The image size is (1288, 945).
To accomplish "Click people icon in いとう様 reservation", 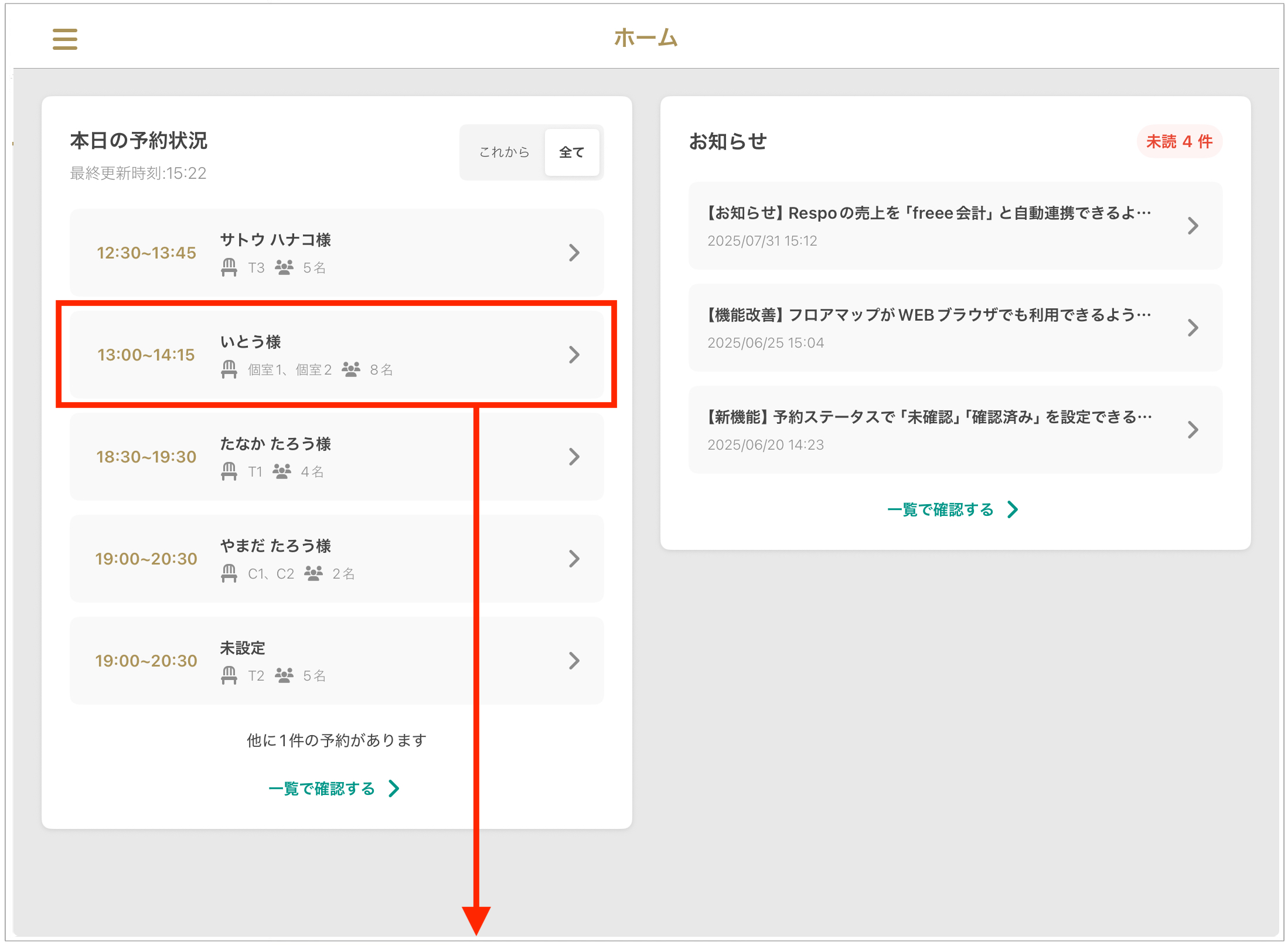I will point(351,369).
